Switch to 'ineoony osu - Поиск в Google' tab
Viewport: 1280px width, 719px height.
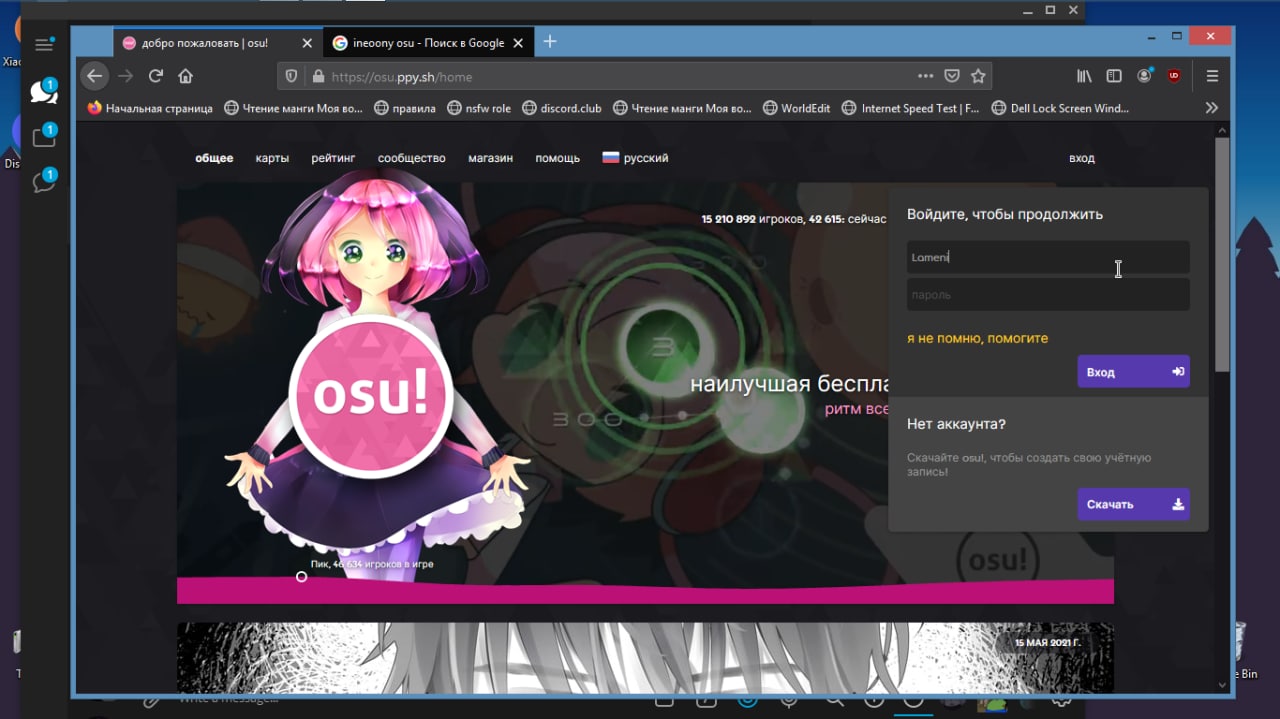pyautogui.click(x=428, y=43)
